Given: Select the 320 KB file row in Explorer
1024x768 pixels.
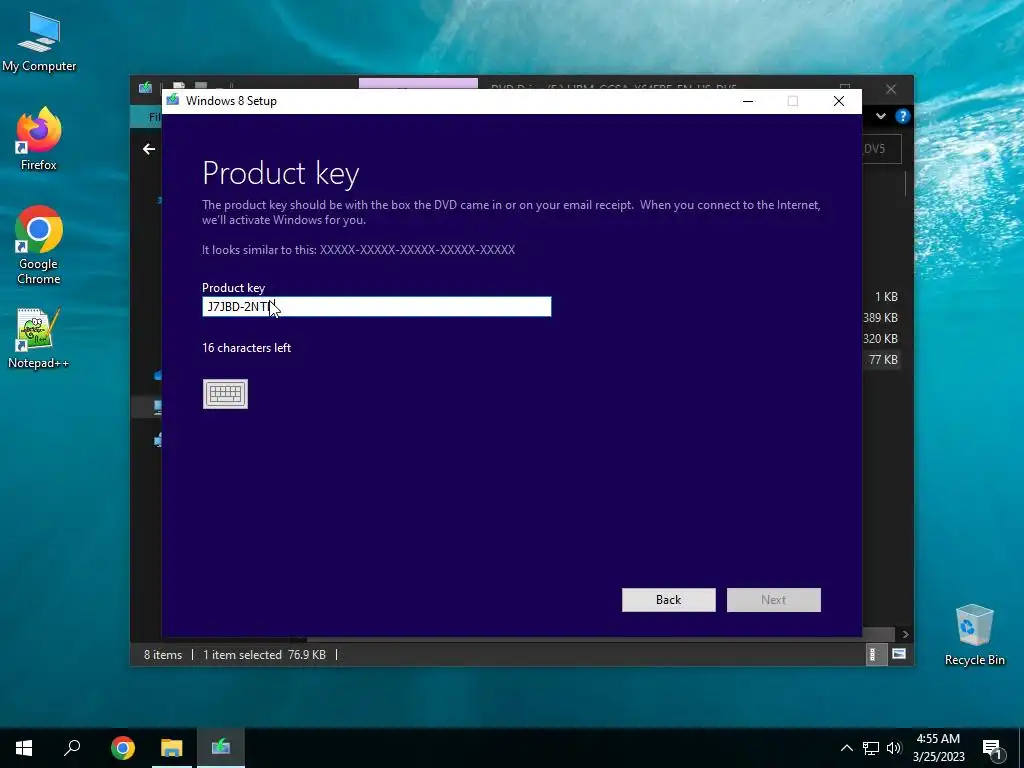Looking at the screenshot, I should coord(881,338).
